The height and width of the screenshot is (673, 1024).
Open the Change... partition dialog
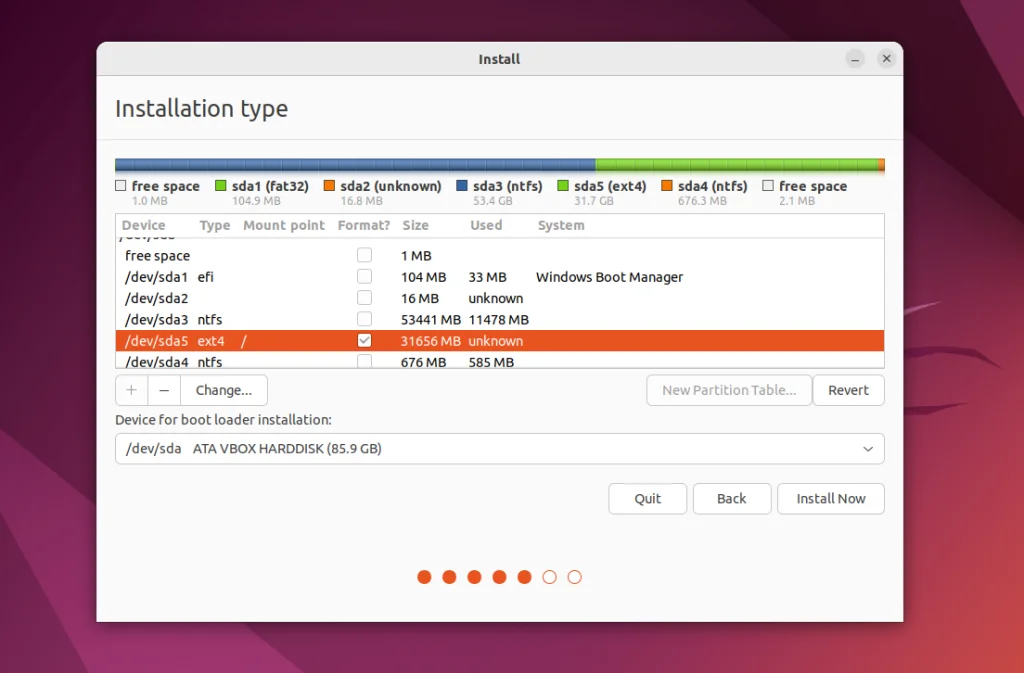pos(224,390)
